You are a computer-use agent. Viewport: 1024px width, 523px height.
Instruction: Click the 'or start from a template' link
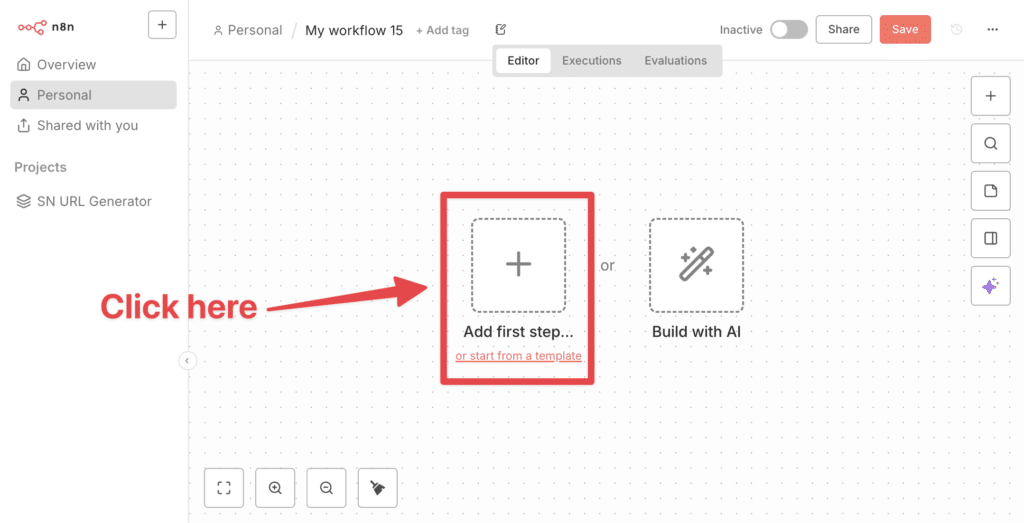pyautogui.click(x=518, y=356)
